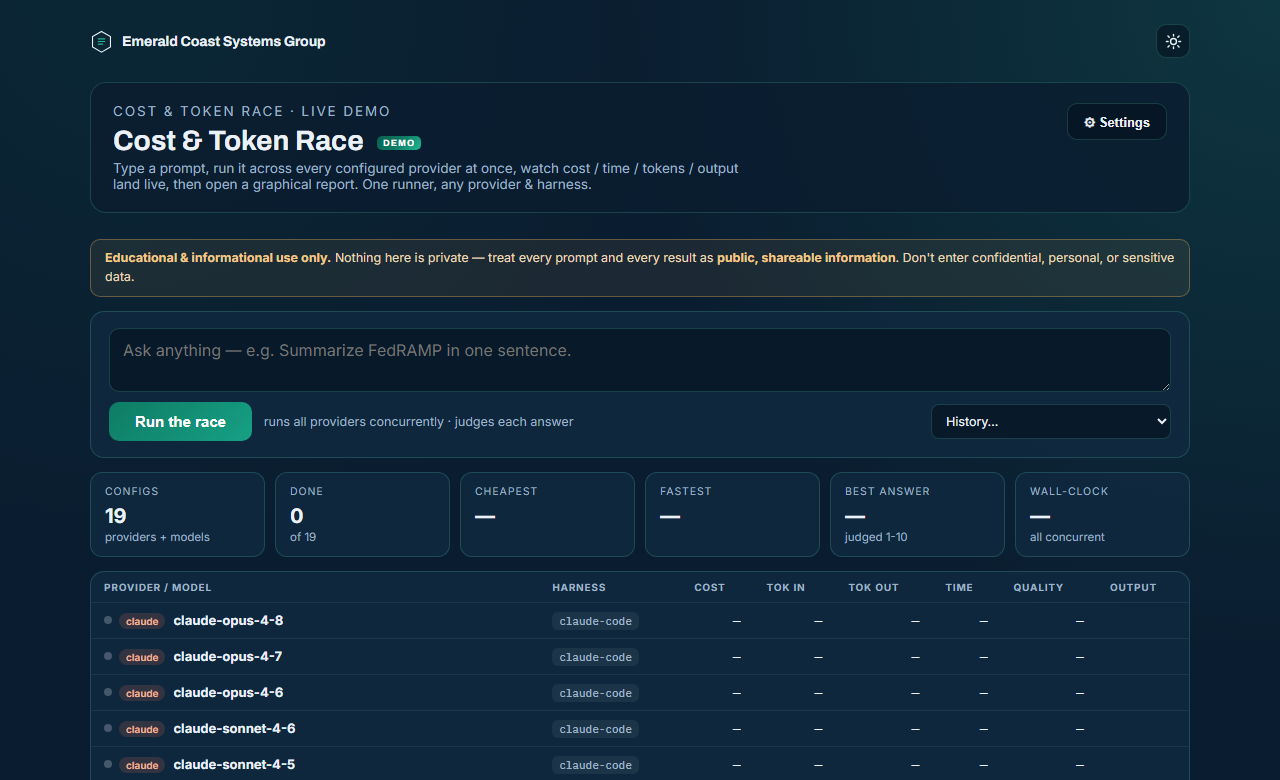Click claude-code harness chip for claude-sonnet-4-6

(x=595, y=730)
